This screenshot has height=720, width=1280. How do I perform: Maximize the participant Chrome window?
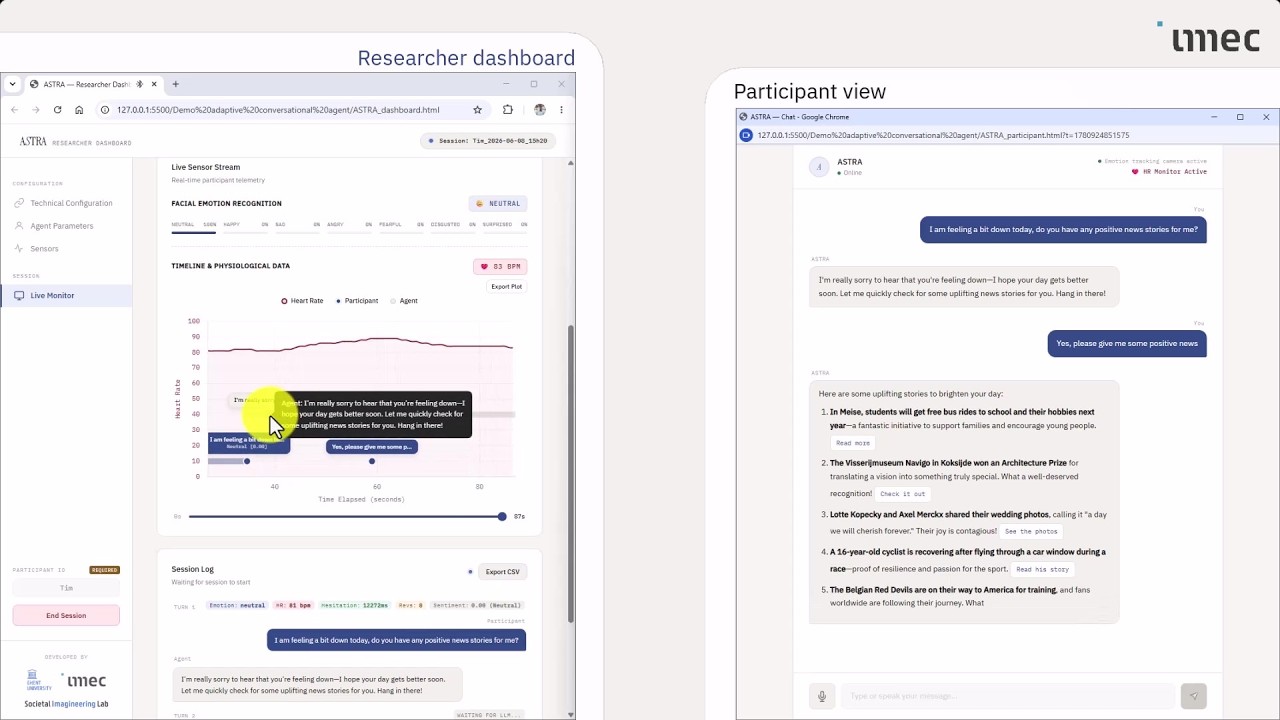click(1240, 117)
